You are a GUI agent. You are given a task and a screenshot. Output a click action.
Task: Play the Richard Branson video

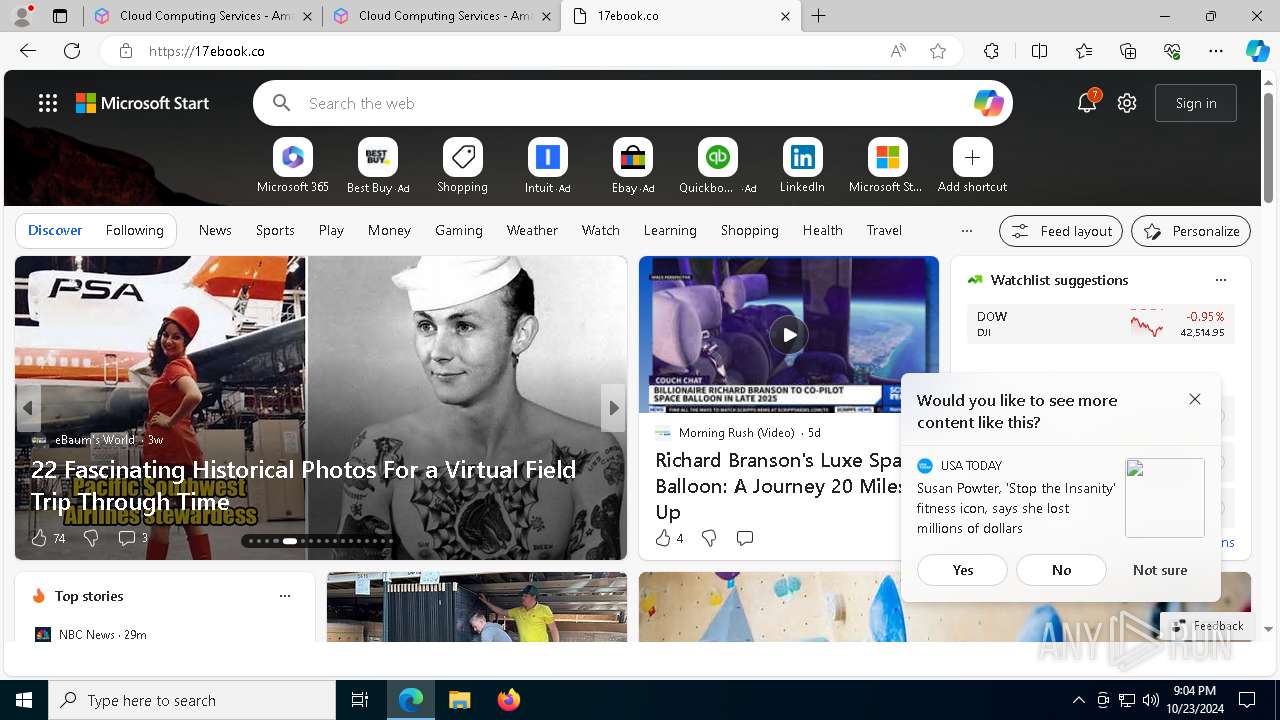pyautogui.click(x=789, y=335)
